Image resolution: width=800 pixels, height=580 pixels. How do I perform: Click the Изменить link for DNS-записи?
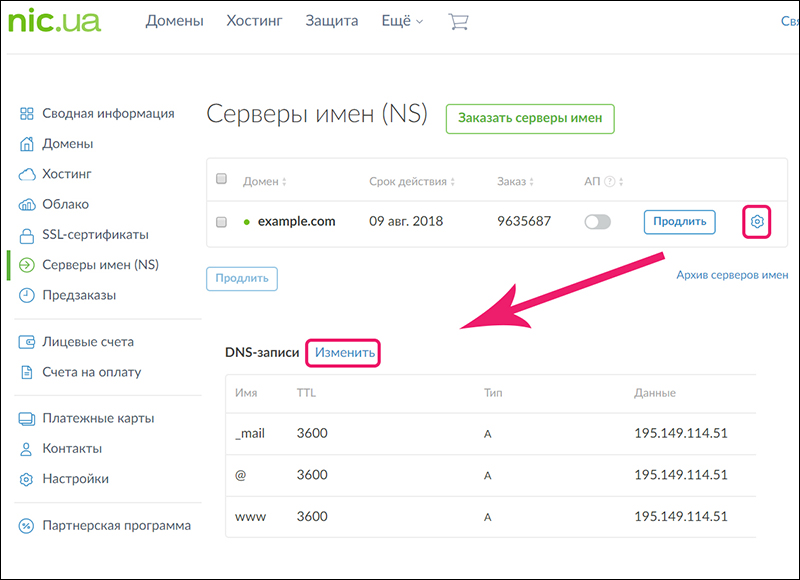(x=345, y=353)
